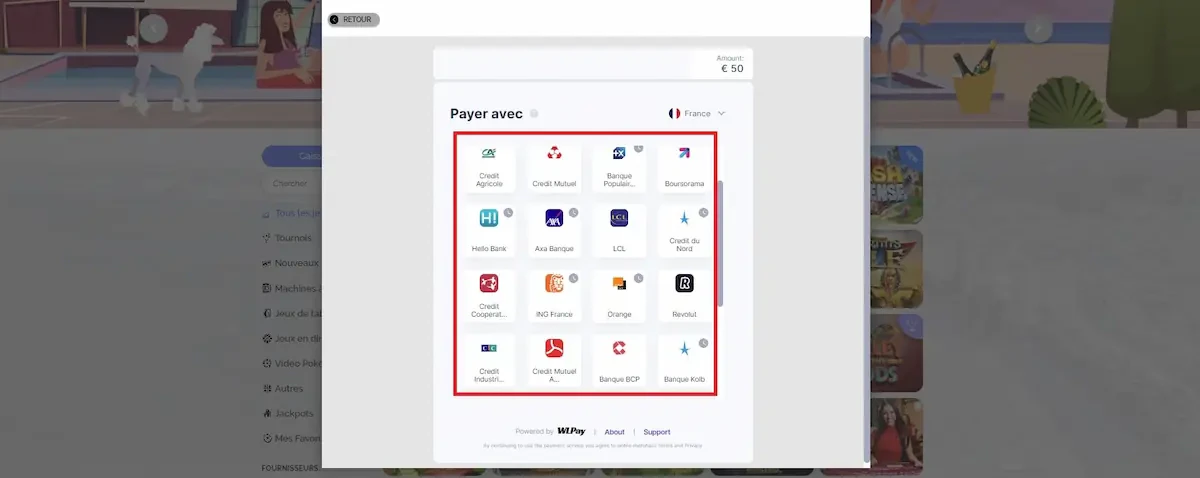This screenshot has height=478, width=1200.
Task: Open the About link in footer
Action: (x=614, y=432)
